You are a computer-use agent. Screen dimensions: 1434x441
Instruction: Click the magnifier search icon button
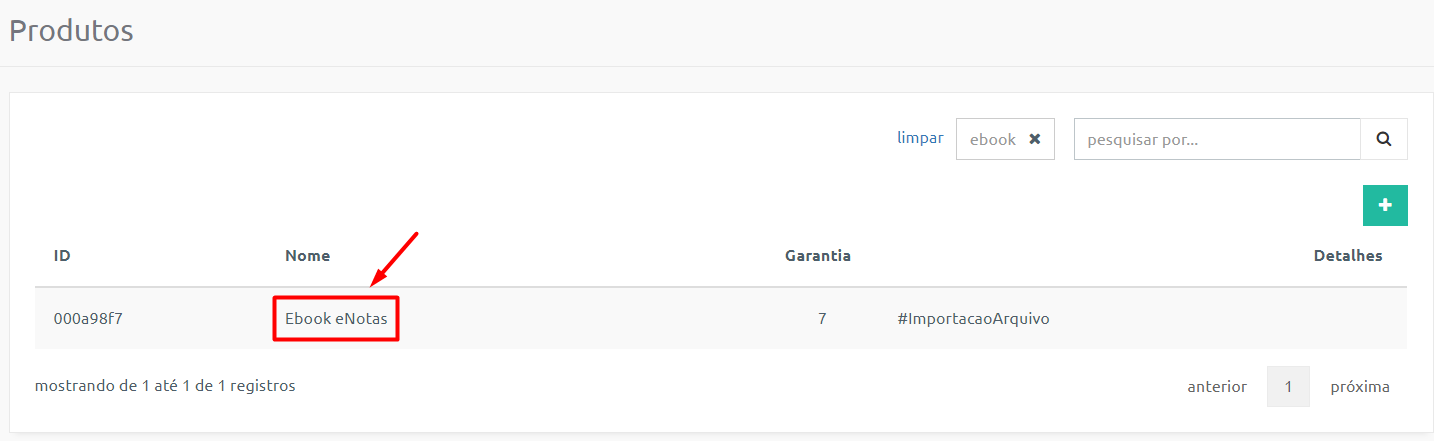1384,139
